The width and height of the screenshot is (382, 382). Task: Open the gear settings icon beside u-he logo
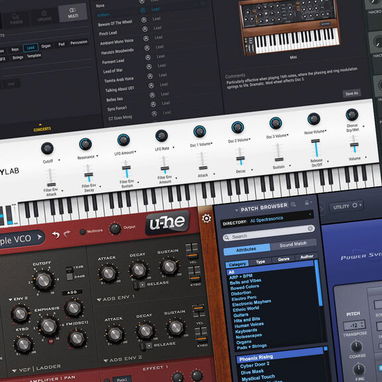pyautogui.click(x=206, y=219)
